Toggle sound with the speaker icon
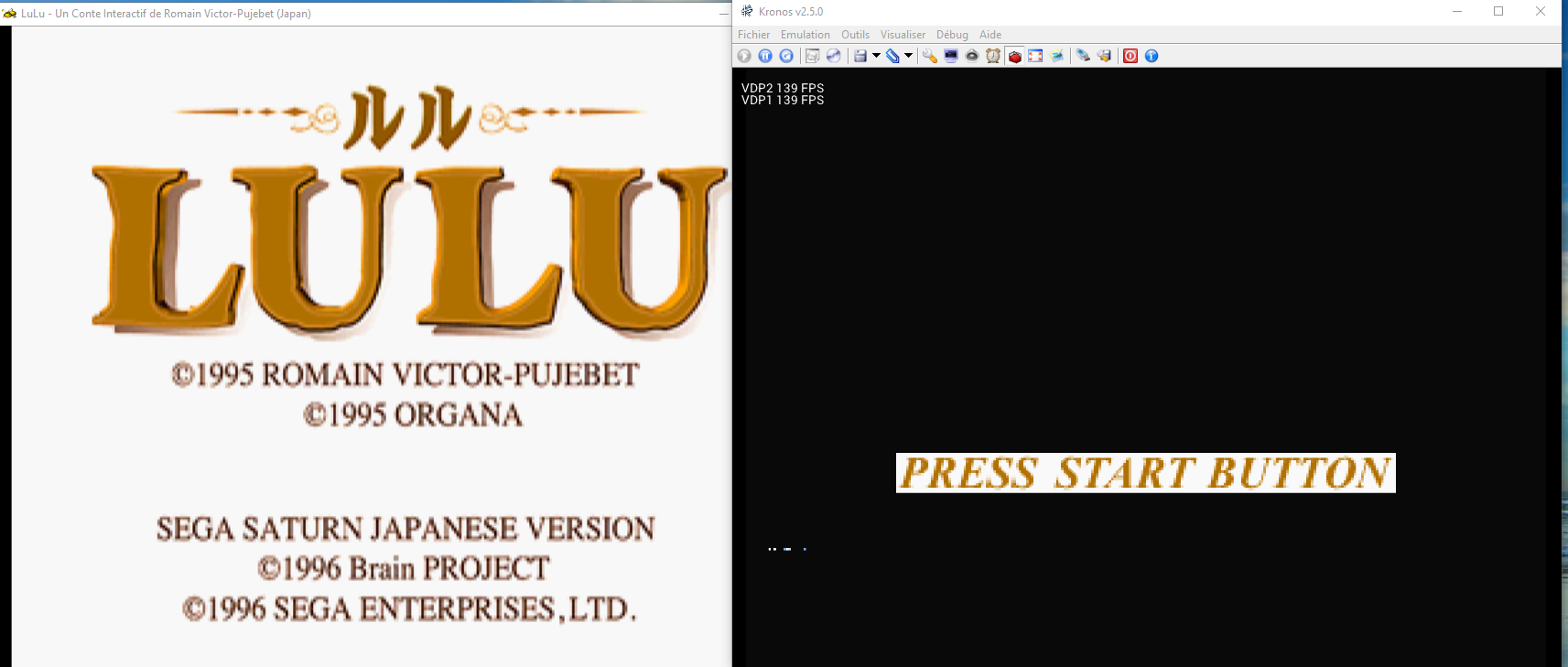Image resolution: width=1568 pixels, height=667 pixels. (x=972, y=56)
